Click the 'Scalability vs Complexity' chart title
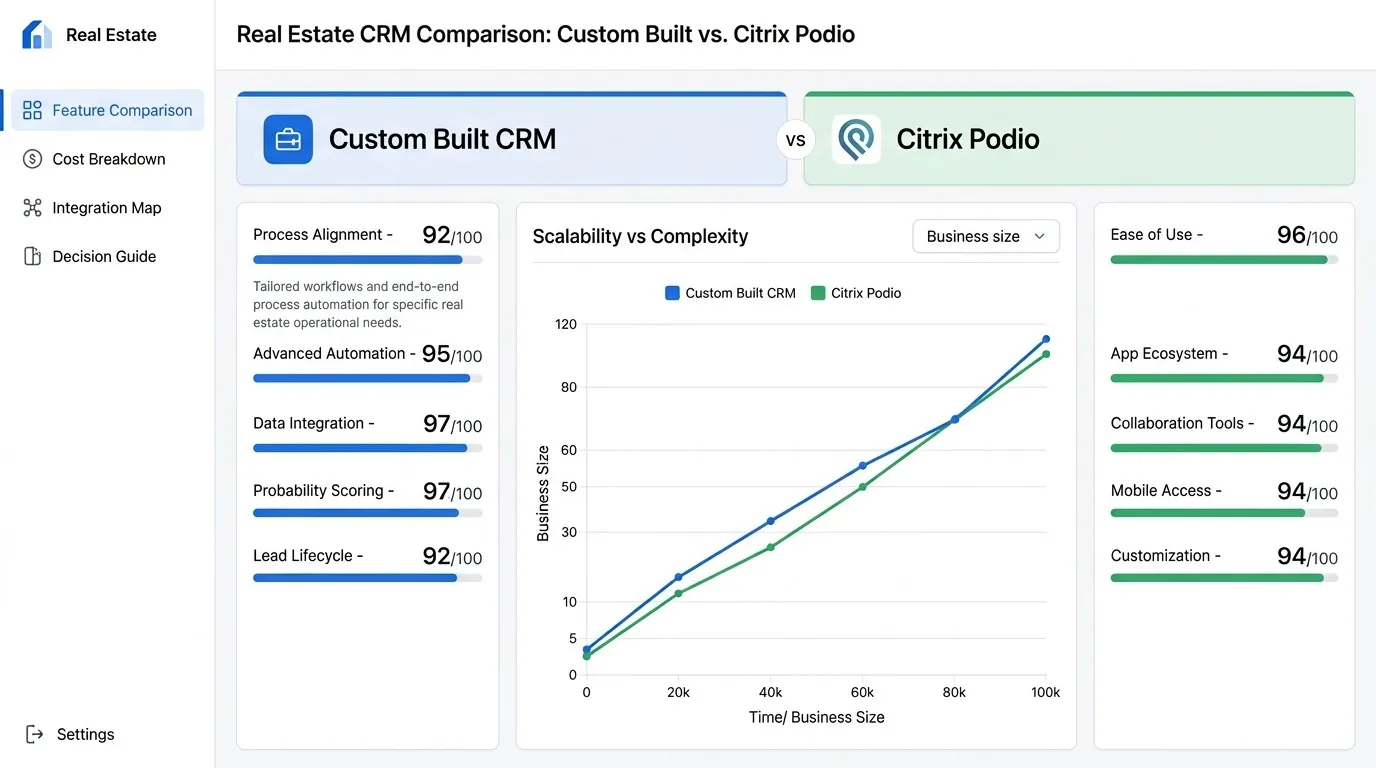The width and height of the screenshot is (1376, 768). coord(640,237)
